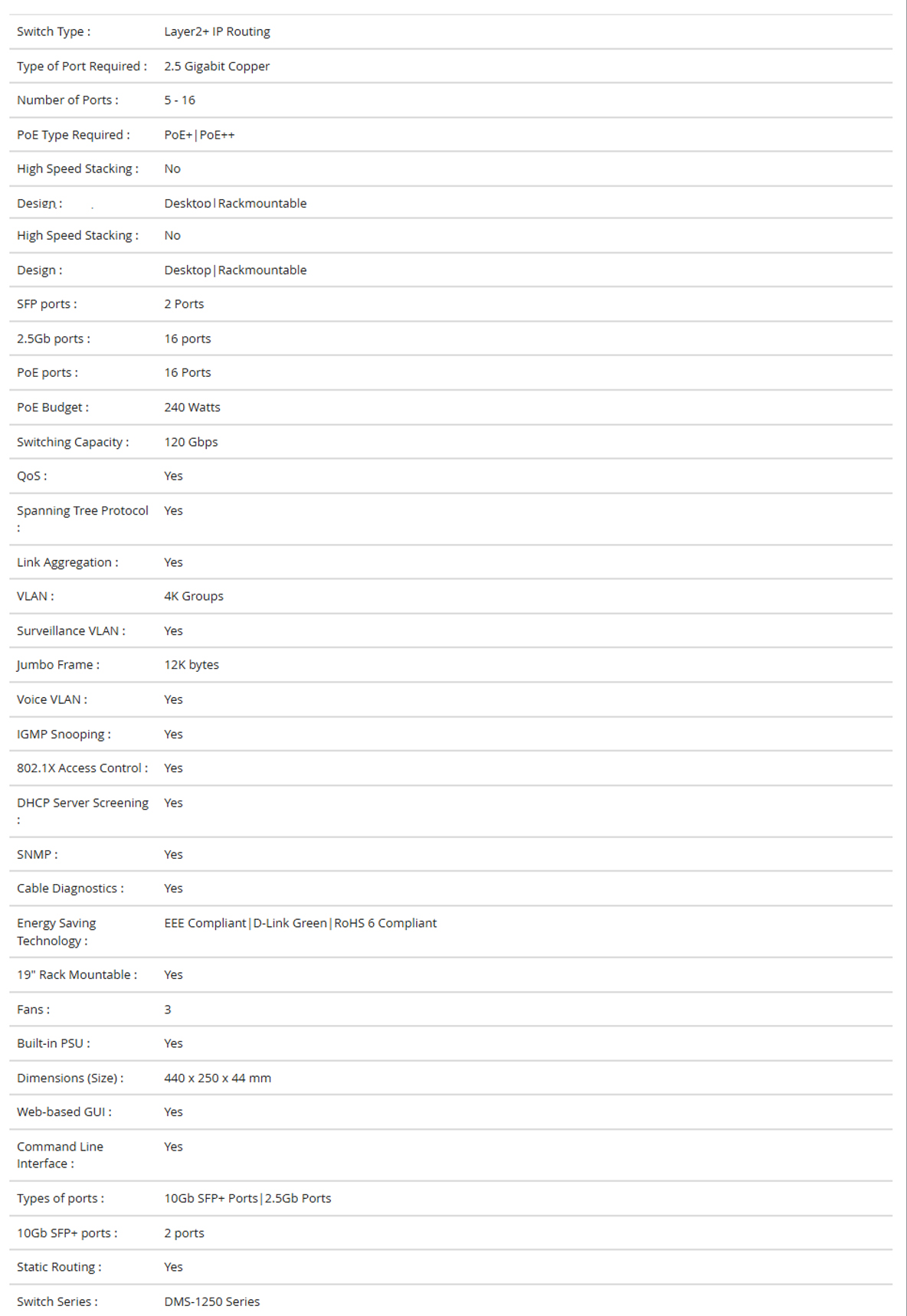This screenshot has width=907, height=1316.
Task: Click the 4K Groups VLAN value
Action: coord(194,596)
